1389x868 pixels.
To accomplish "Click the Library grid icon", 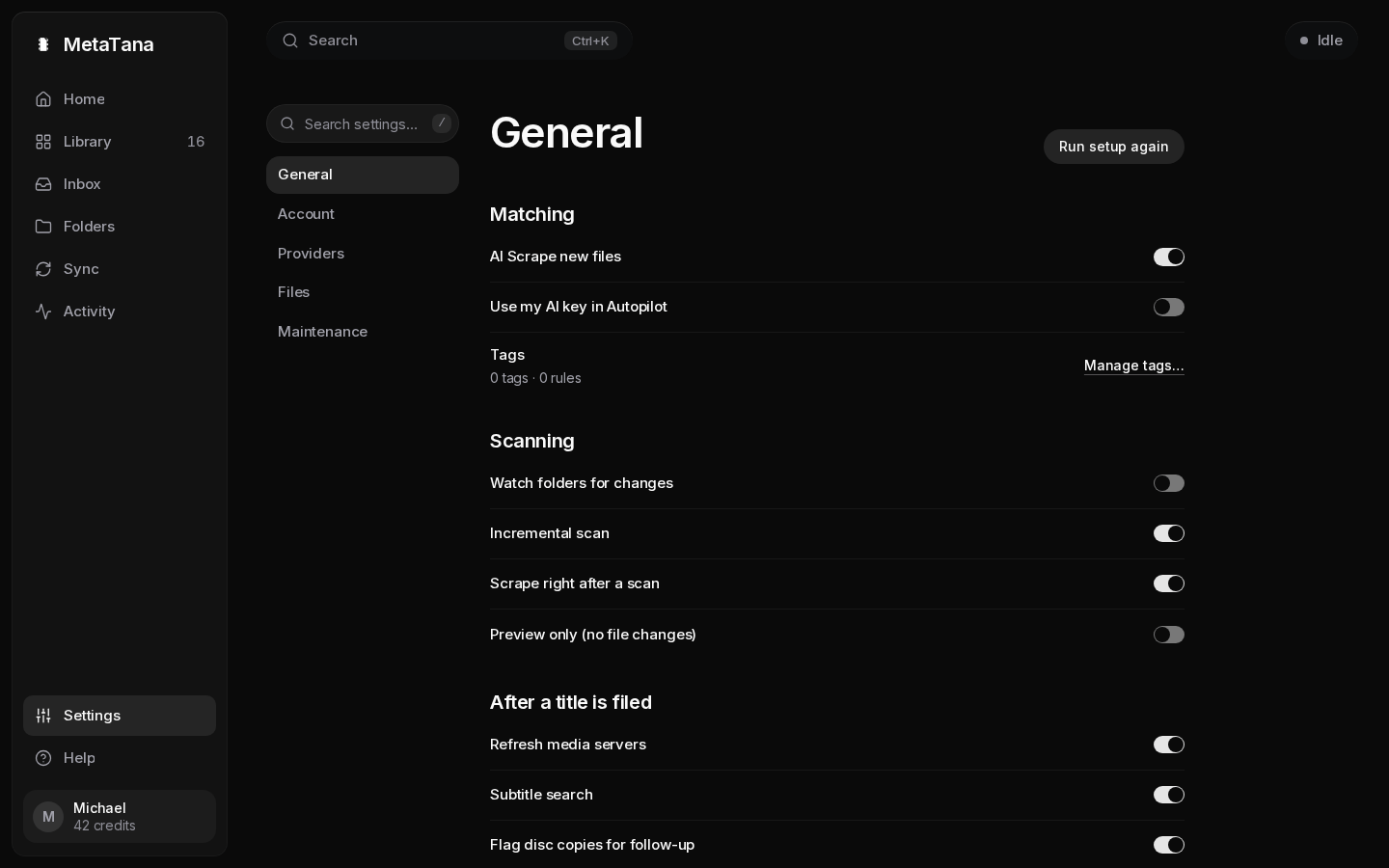I will coord(43,142).
